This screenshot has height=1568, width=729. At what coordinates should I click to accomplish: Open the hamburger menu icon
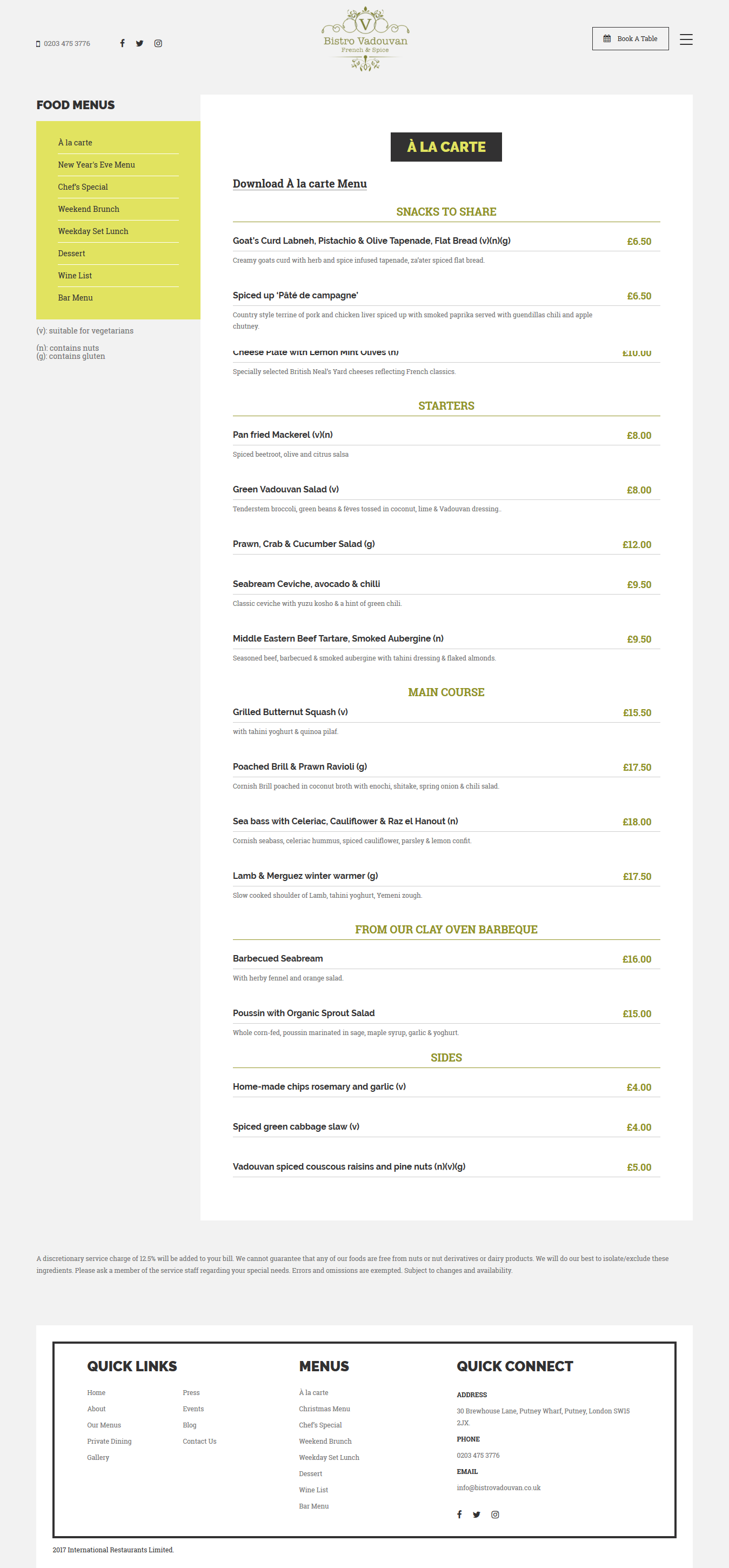point(686,39)
